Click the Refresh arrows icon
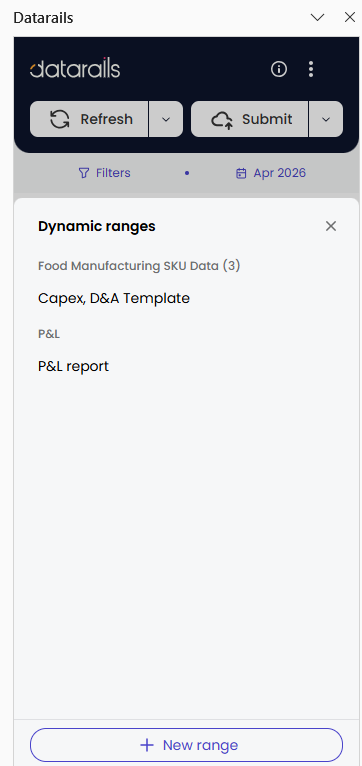 click(x=60, y=119)
